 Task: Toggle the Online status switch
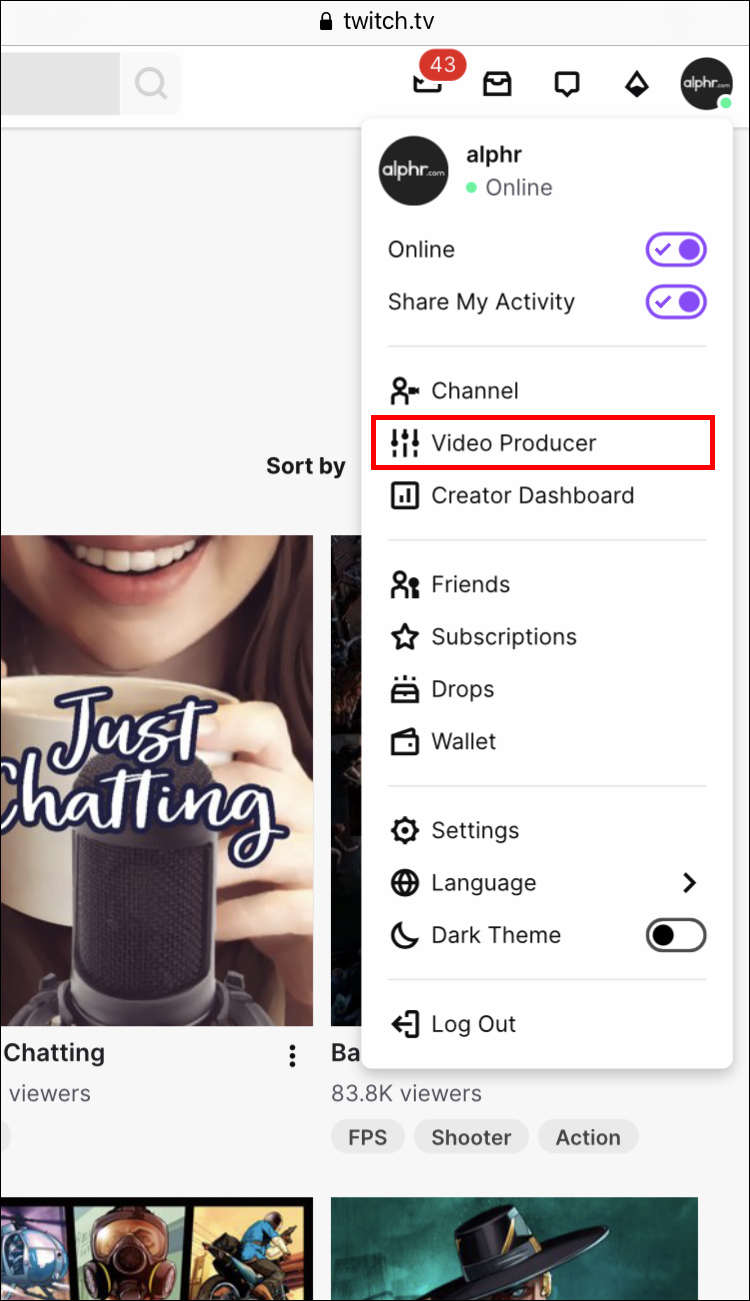[676, 250]
